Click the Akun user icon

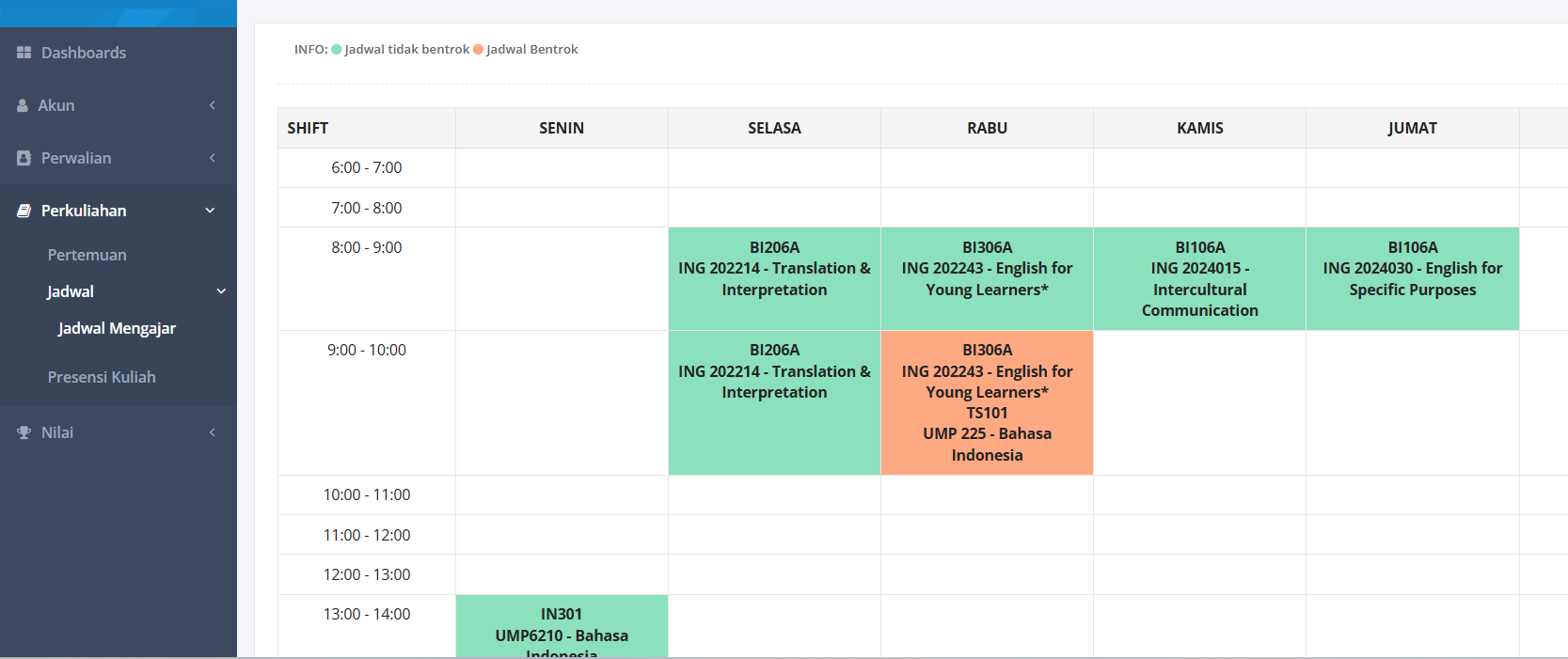[23, 105]
